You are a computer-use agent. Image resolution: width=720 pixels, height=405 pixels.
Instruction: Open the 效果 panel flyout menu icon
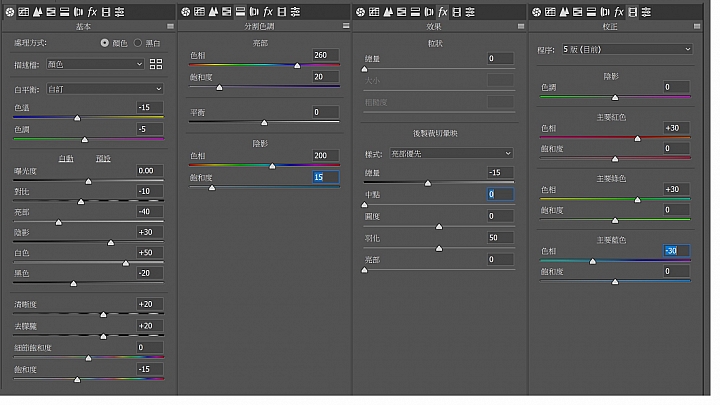tap(521, 26)
